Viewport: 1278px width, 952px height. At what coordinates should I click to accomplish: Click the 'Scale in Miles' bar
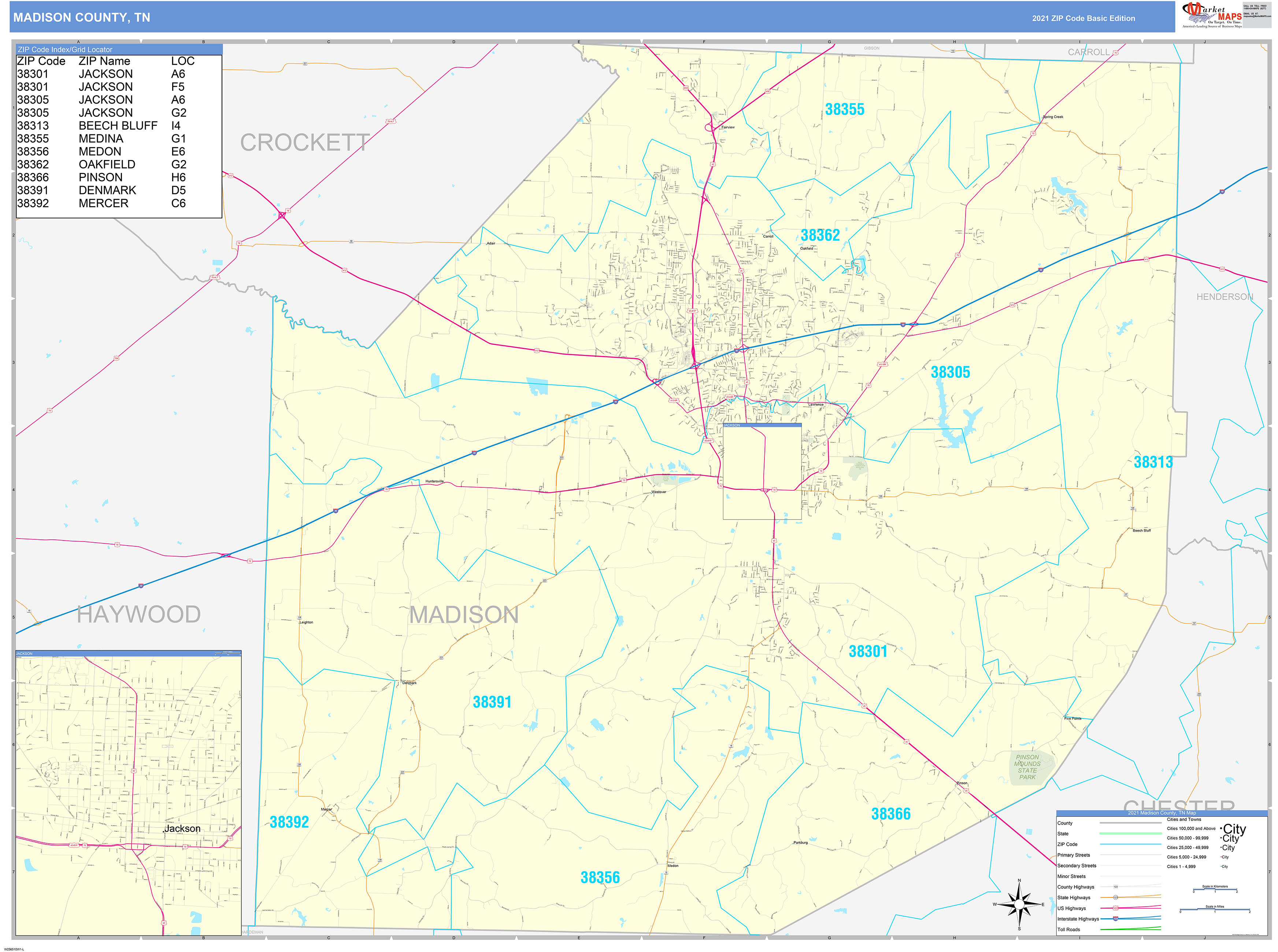[1215, 910]
